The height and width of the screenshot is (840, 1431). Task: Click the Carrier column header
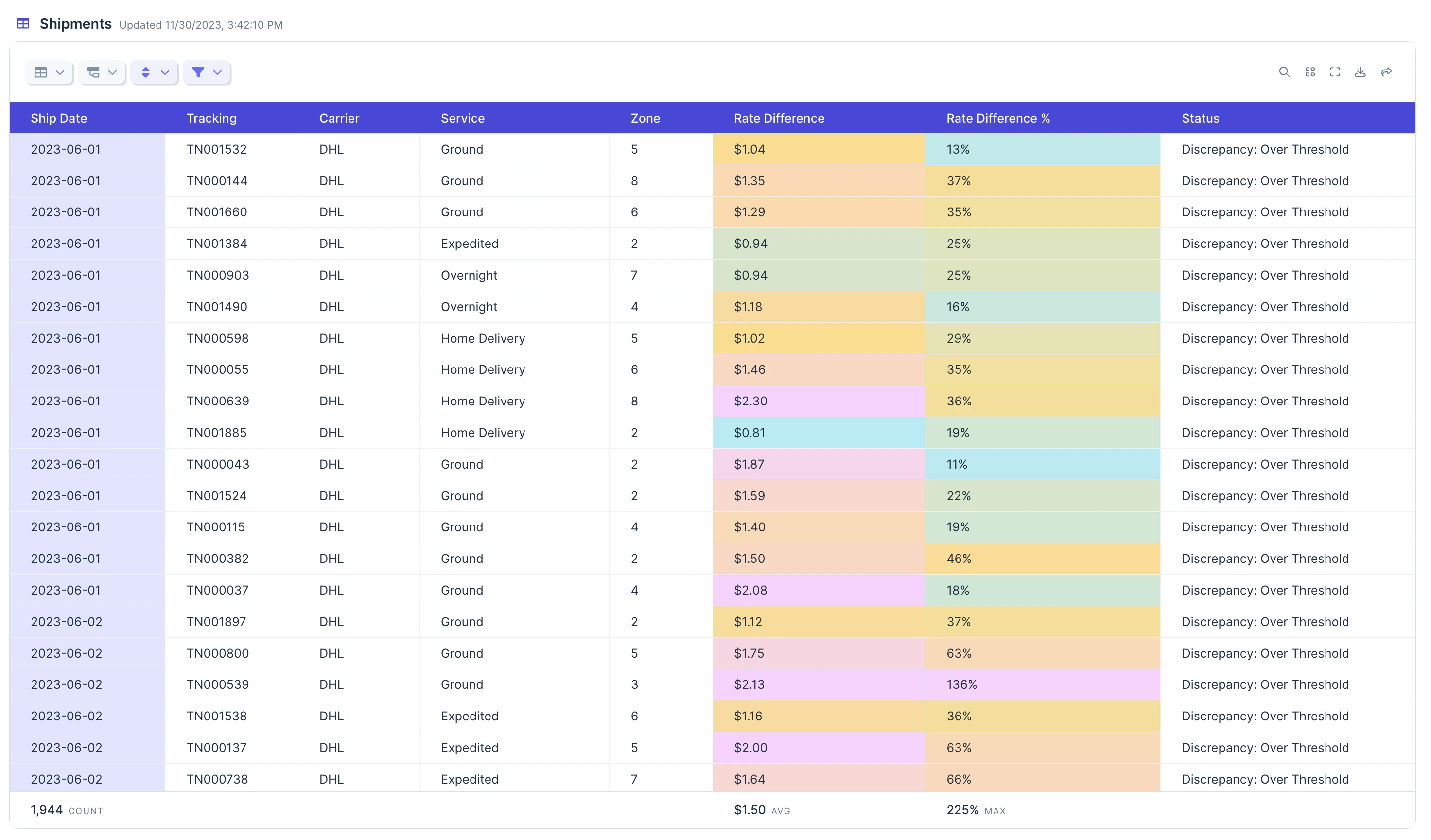tap(339, 118)
